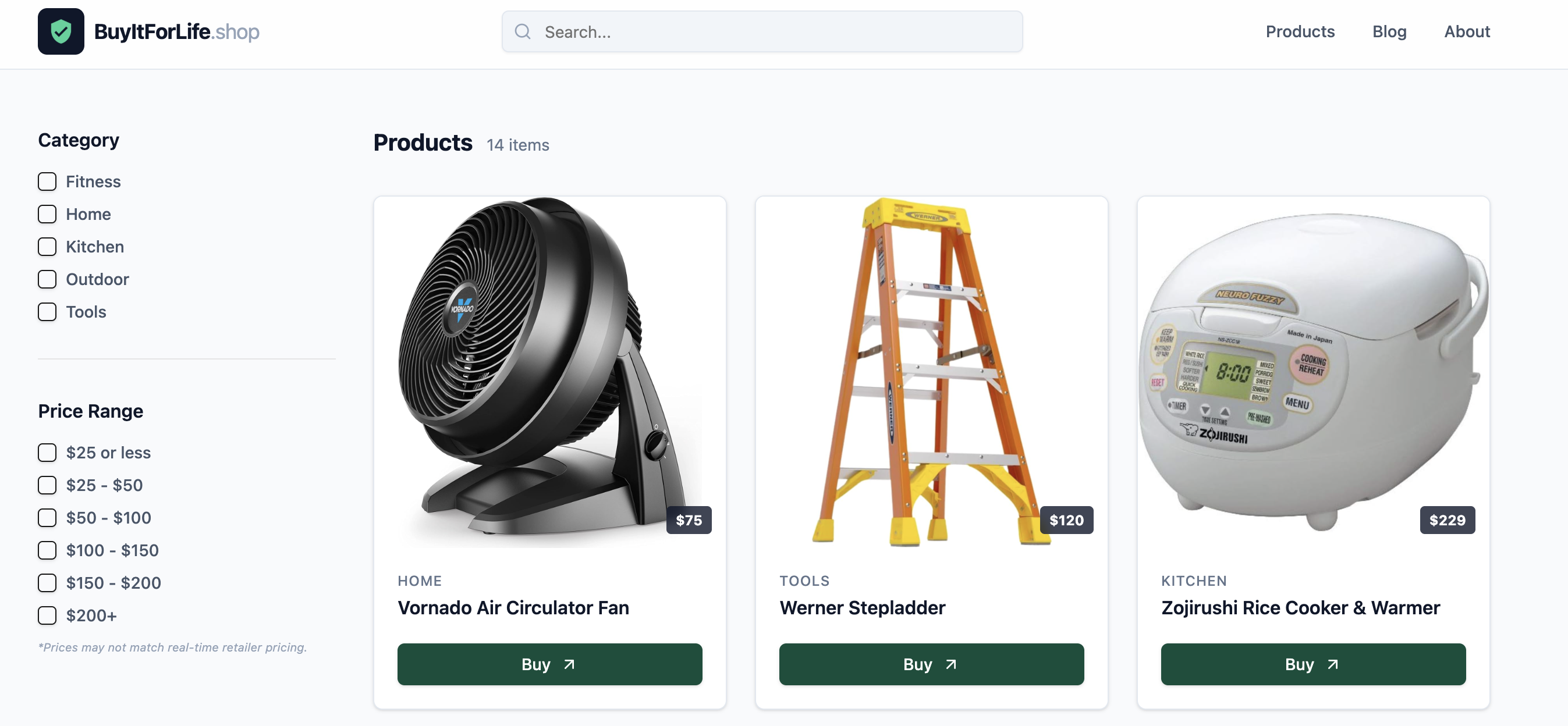Click the BuyItForLife shield logo icon

[61, 30]
